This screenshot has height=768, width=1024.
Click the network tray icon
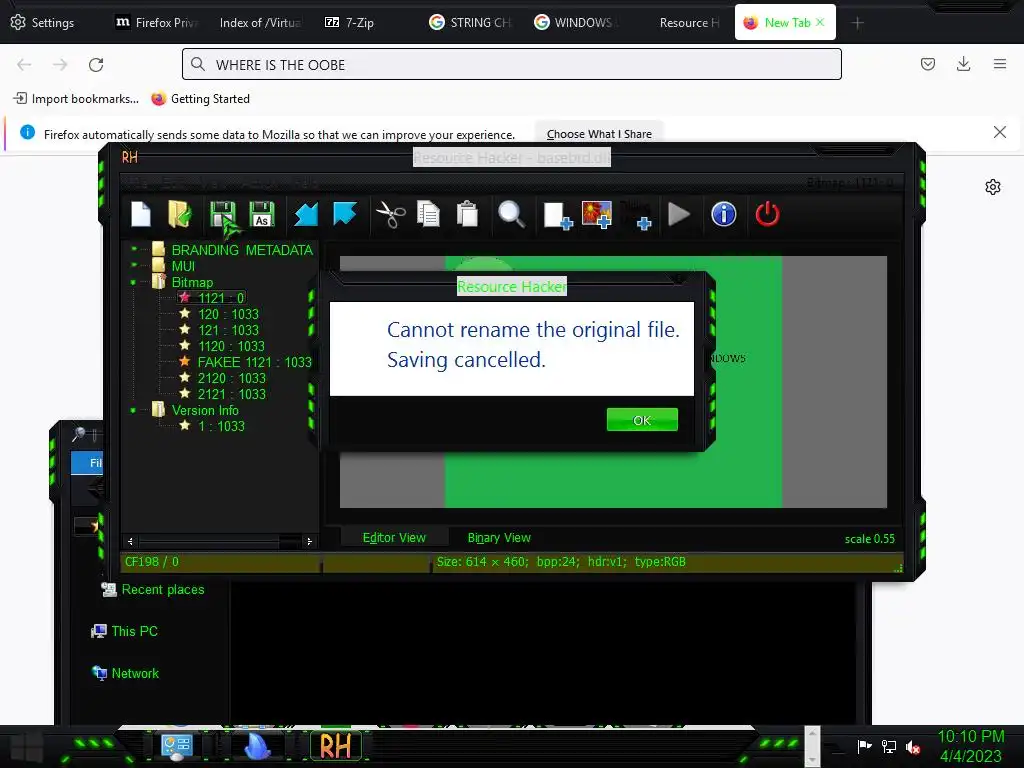pyautogui.click(x=889, y=746)
